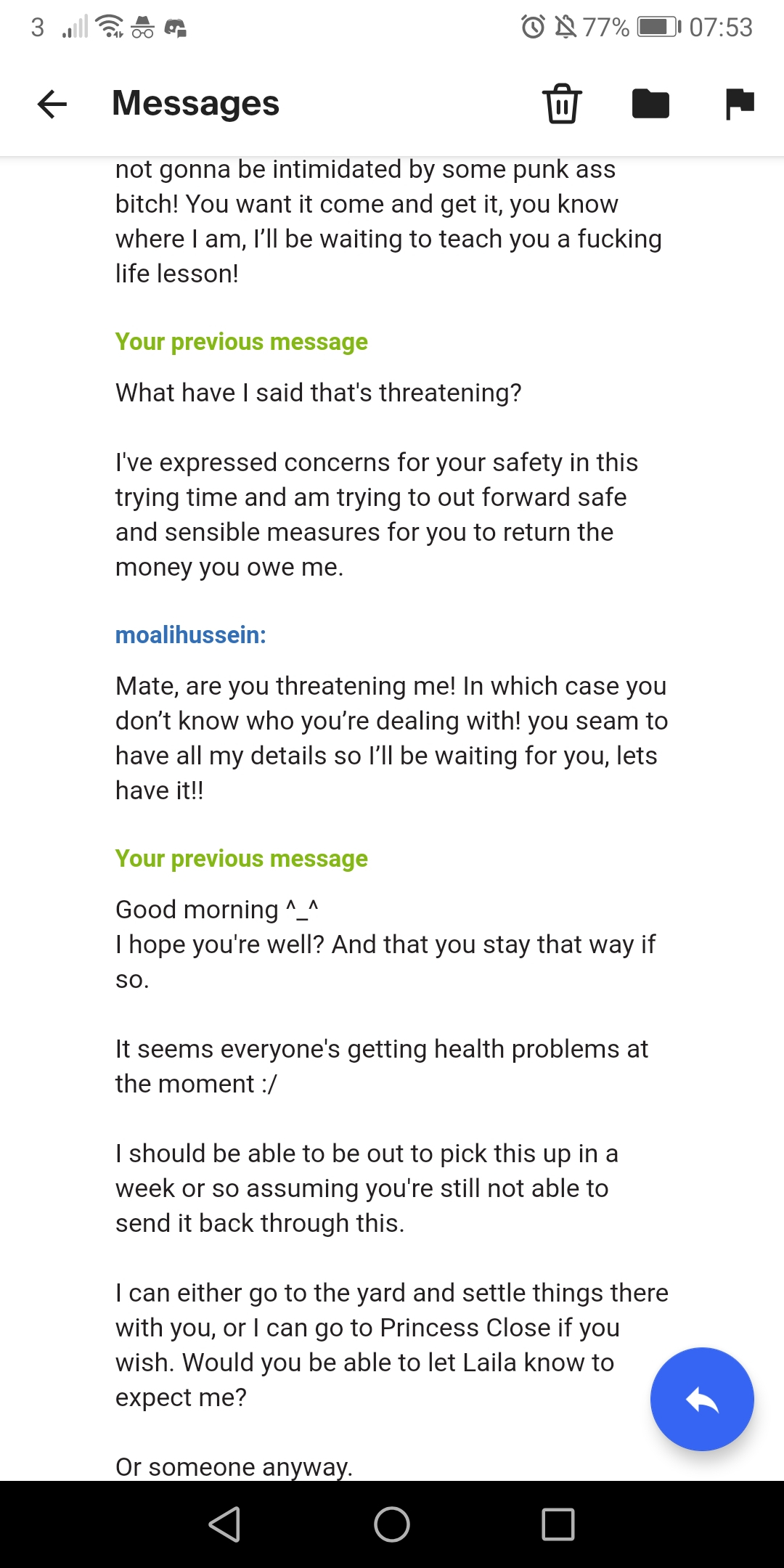Tap battery indicator in status bar
Viewport: 784px width, 1568px height.
(x=659, y=28)
